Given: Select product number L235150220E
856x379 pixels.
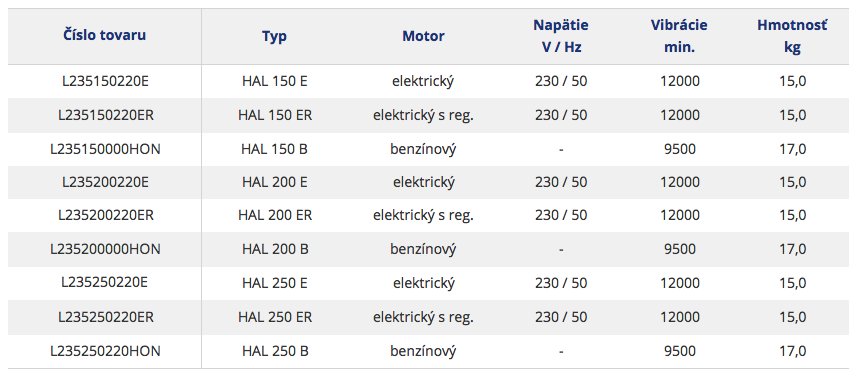Looking at the screenshot, I should [105, 81].
